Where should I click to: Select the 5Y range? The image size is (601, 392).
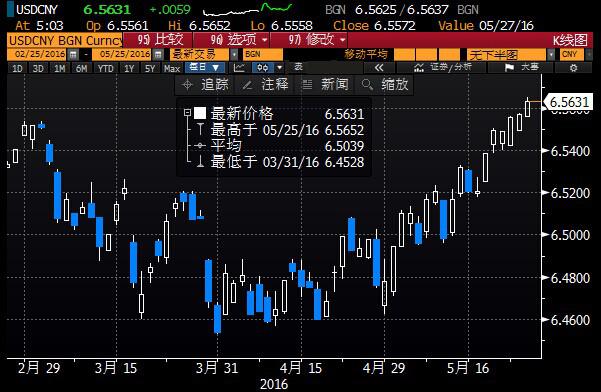pos(150,69)
